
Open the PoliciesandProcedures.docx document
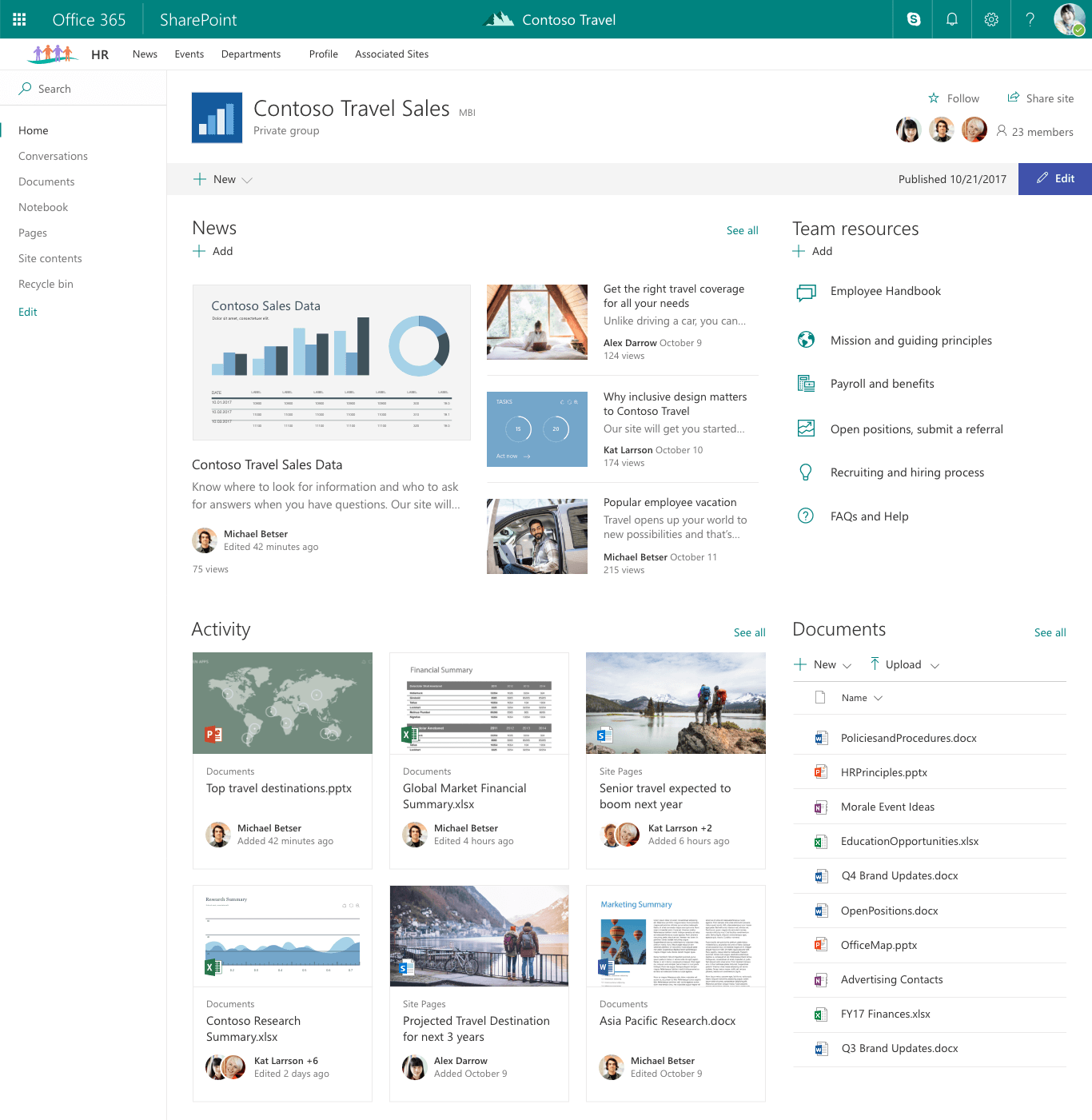coord(908,737)
